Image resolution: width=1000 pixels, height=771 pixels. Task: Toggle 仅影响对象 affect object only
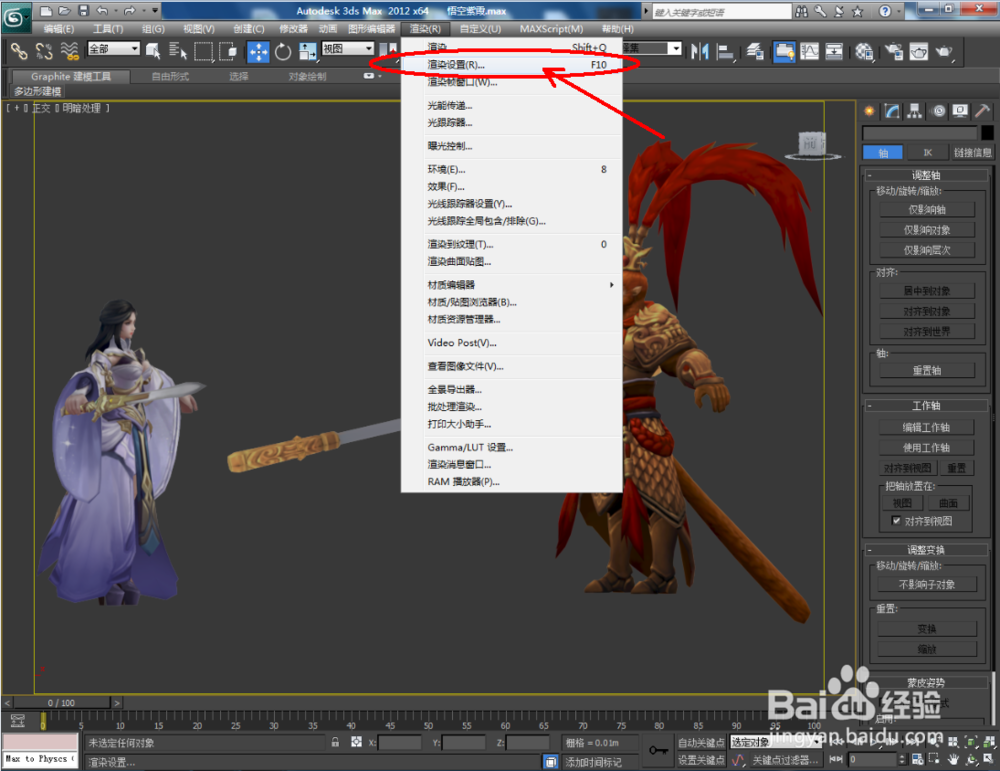[x=927, y=230]
